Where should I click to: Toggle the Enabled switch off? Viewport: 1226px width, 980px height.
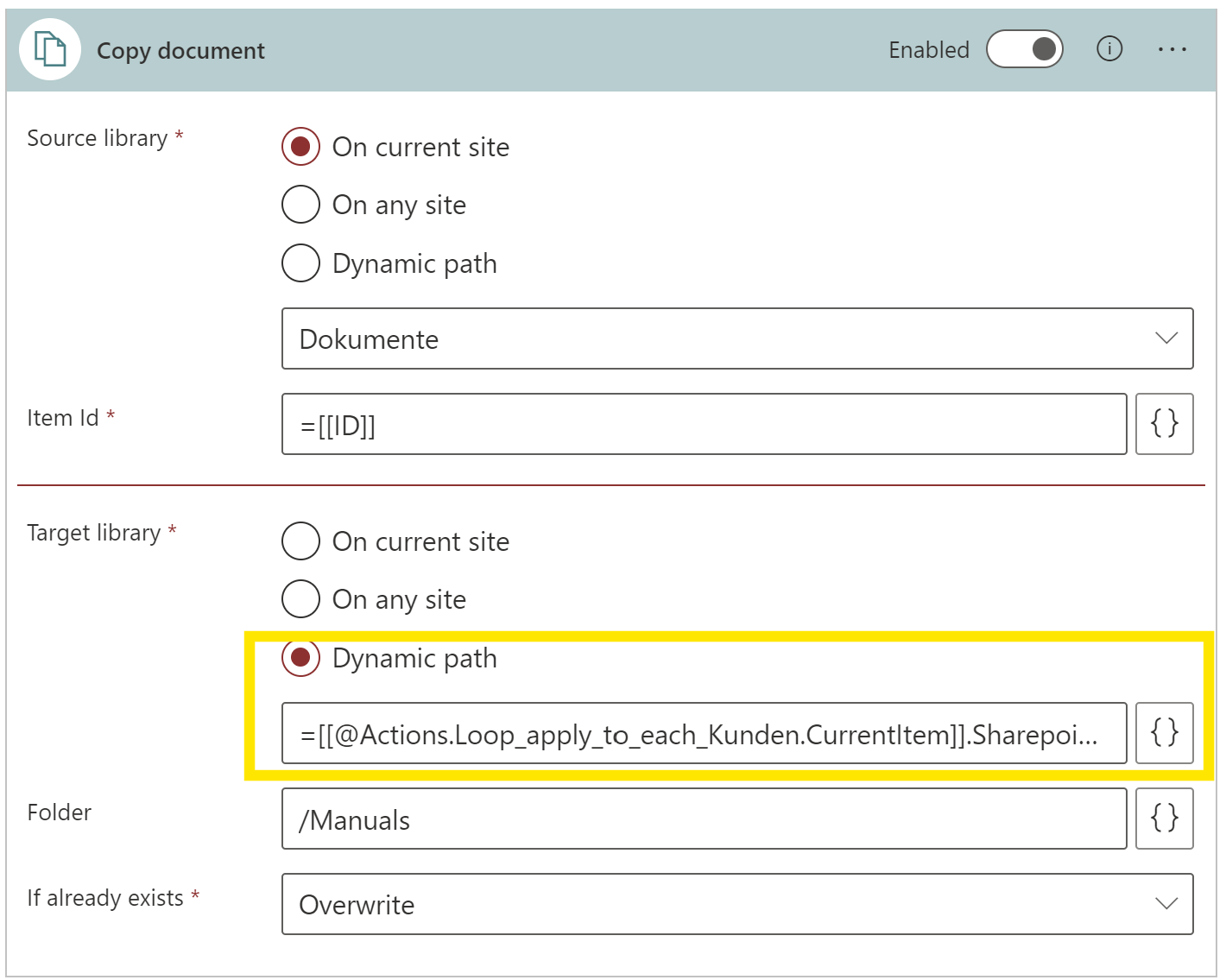(1025, 49)
